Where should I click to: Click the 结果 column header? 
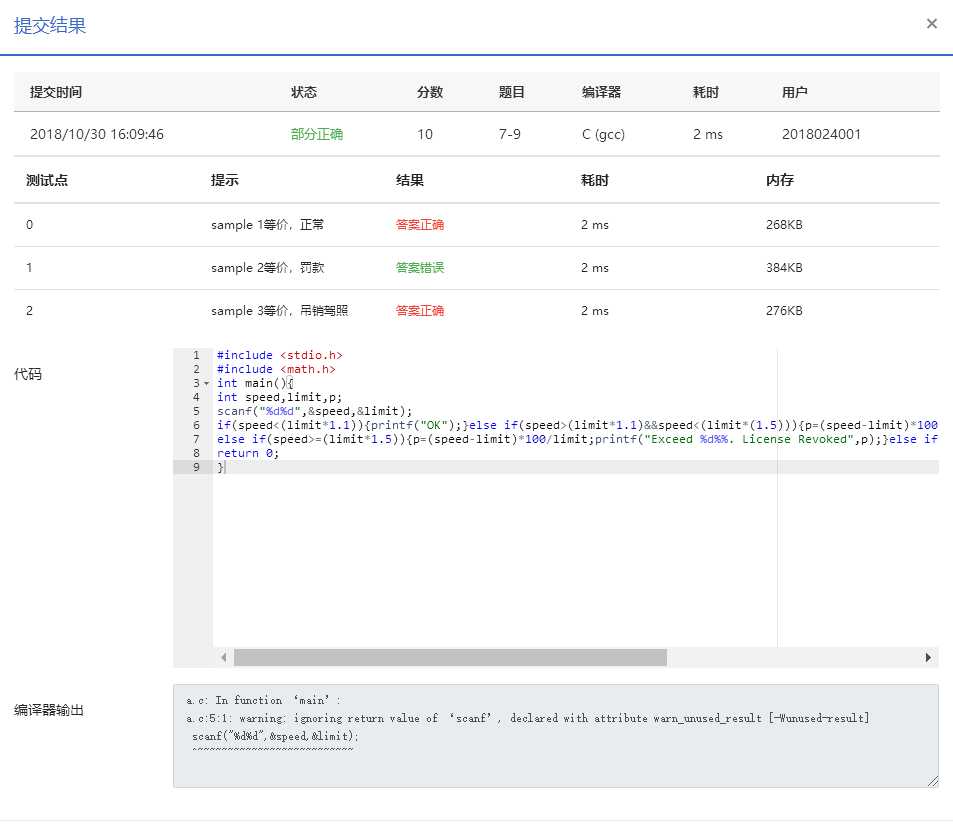[x=410, y=180]
